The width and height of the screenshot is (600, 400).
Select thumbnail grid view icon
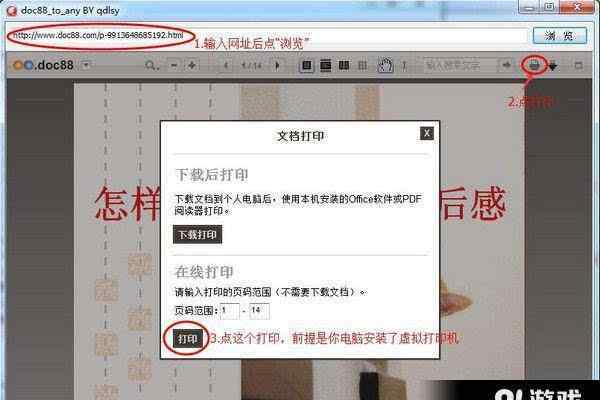tap(362, 66)
